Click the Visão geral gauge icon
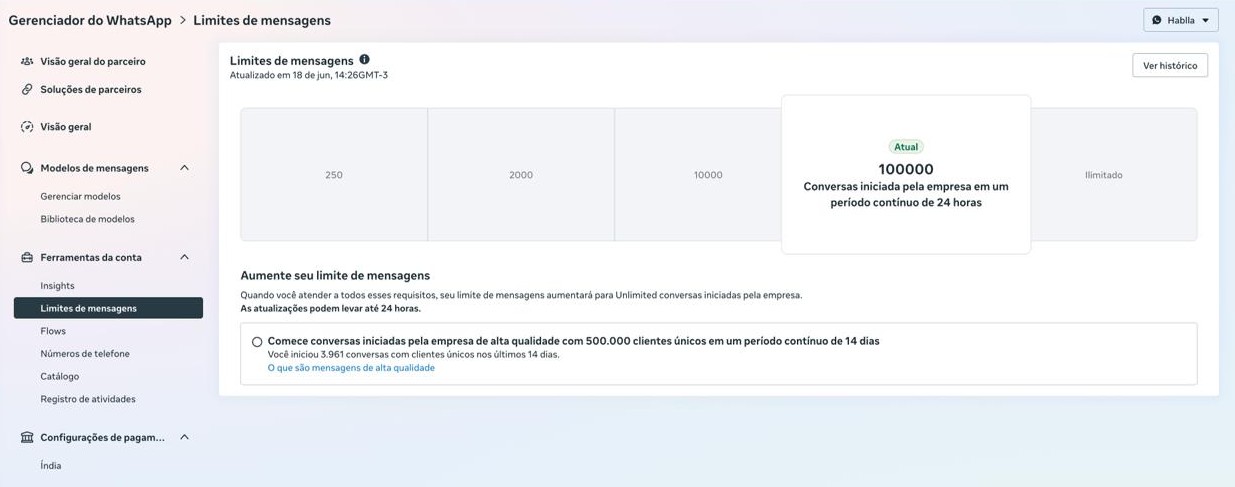1235x487 pixels. (x=27, y=127)
